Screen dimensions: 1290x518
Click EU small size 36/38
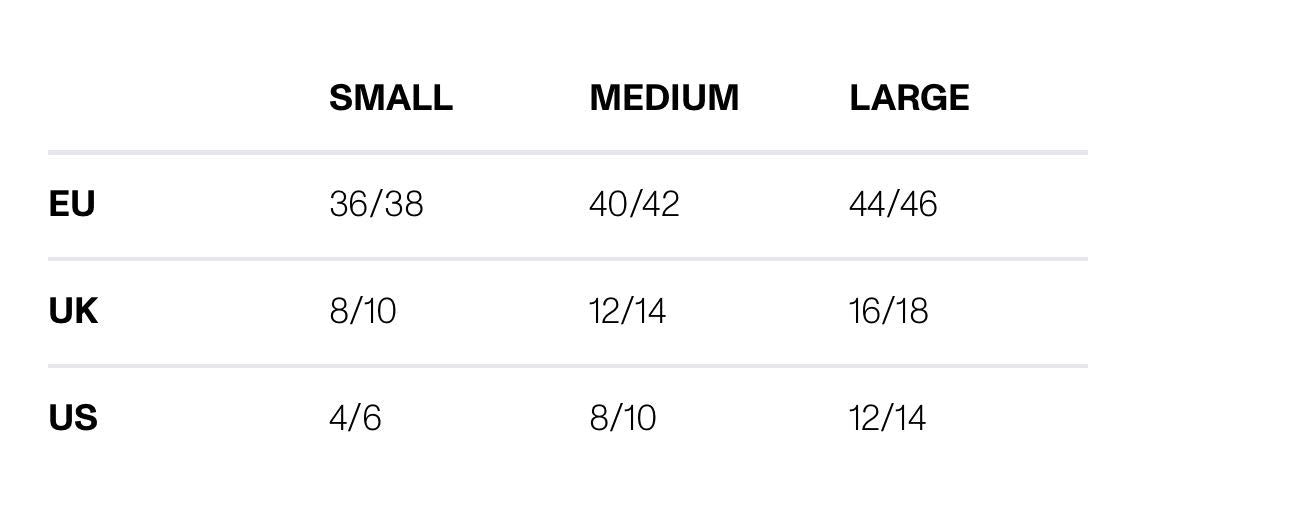376,204
